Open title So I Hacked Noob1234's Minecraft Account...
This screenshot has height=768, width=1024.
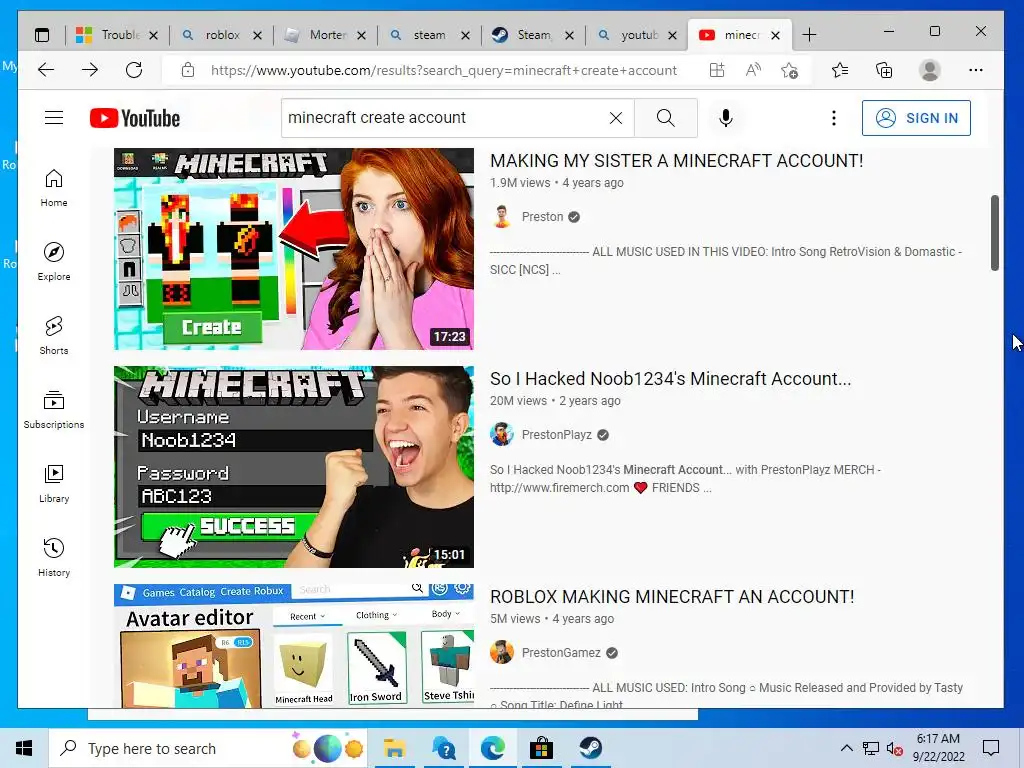[671, 379]
